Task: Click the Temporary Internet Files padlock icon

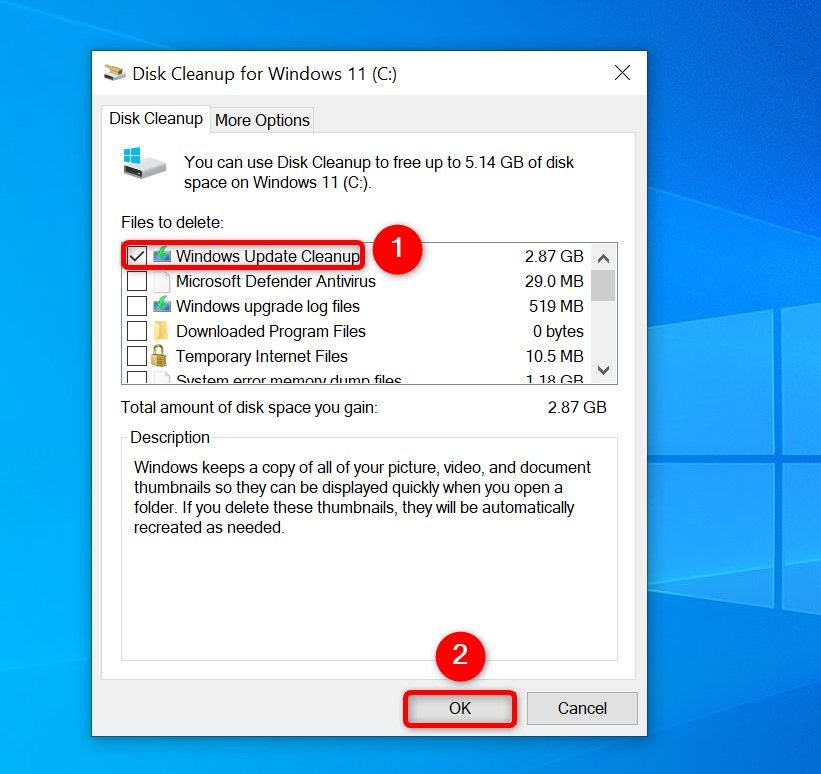Action: click(161, 356)
